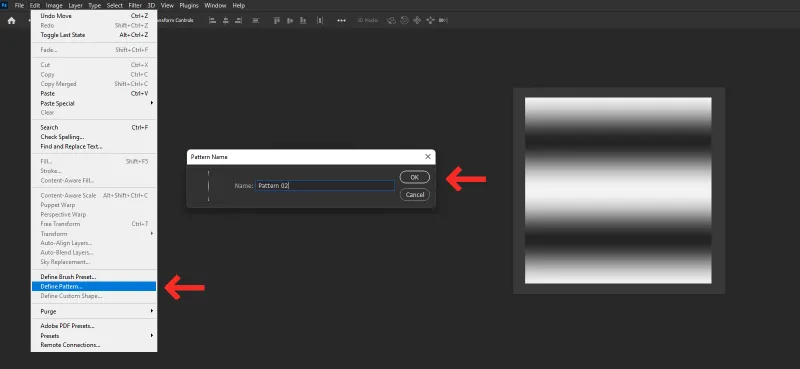
Task: Click Cancel in Pattern Name dialog
Action: click(x=415, y=194)
